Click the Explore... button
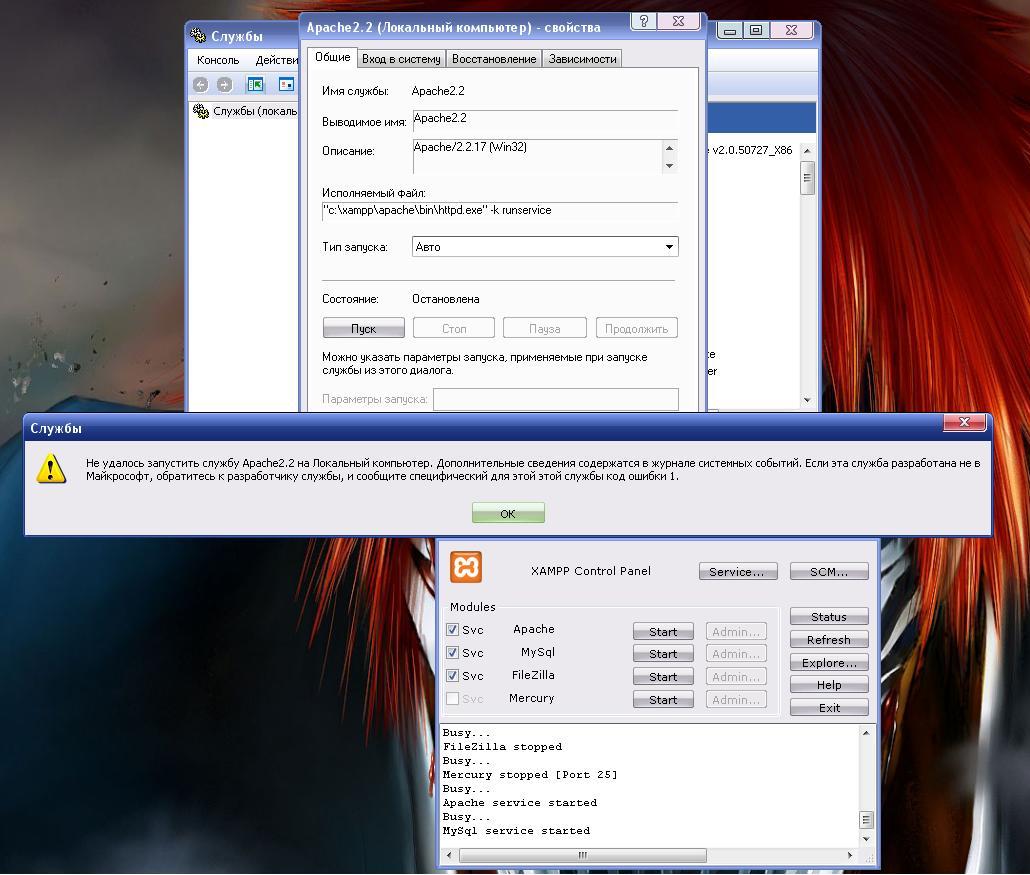The width and height of the screenshot is (1030, 875). coord(829,662)
